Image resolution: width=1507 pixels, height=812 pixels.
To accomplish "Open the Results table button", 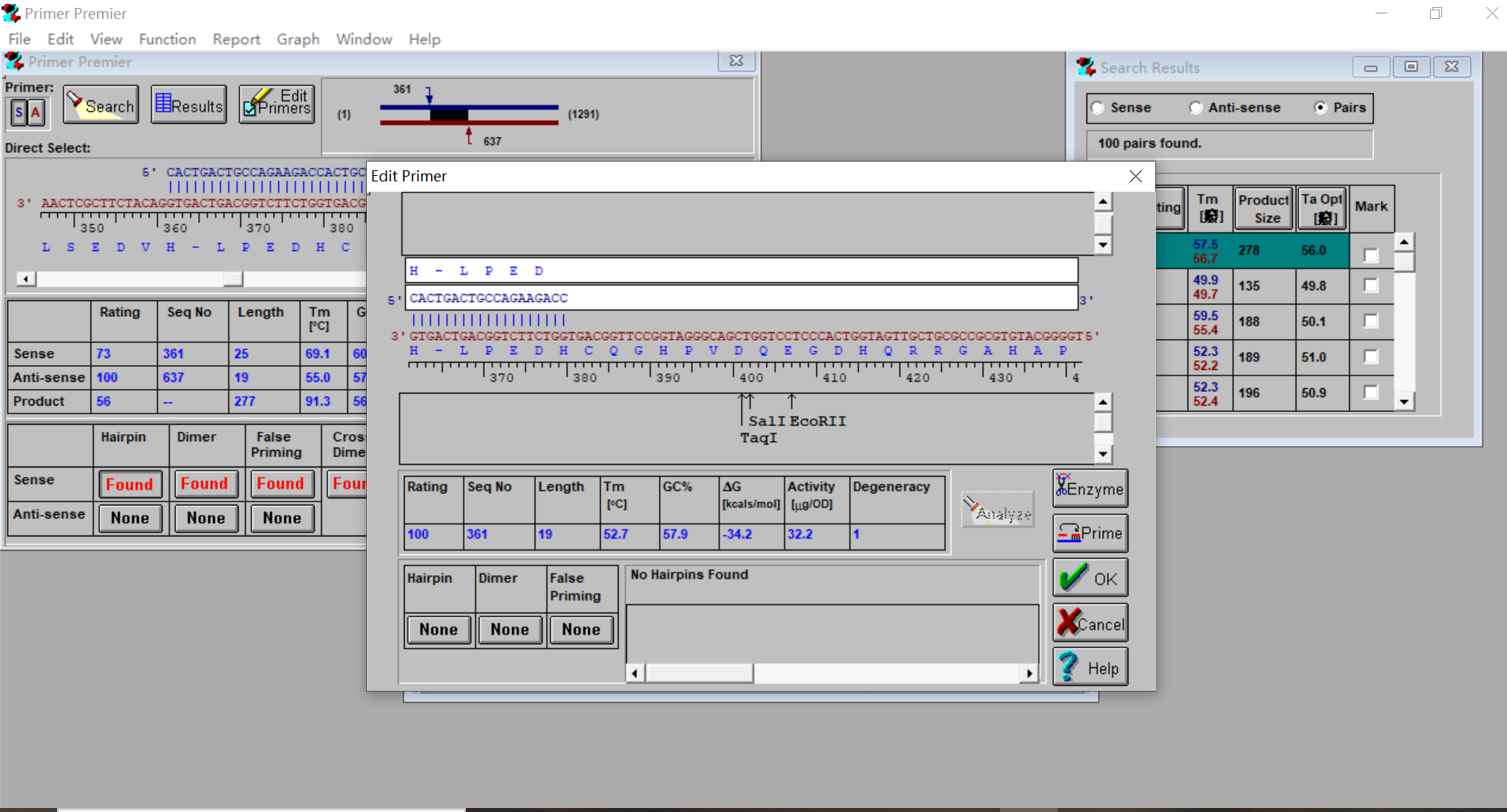I will coord(189,105).
